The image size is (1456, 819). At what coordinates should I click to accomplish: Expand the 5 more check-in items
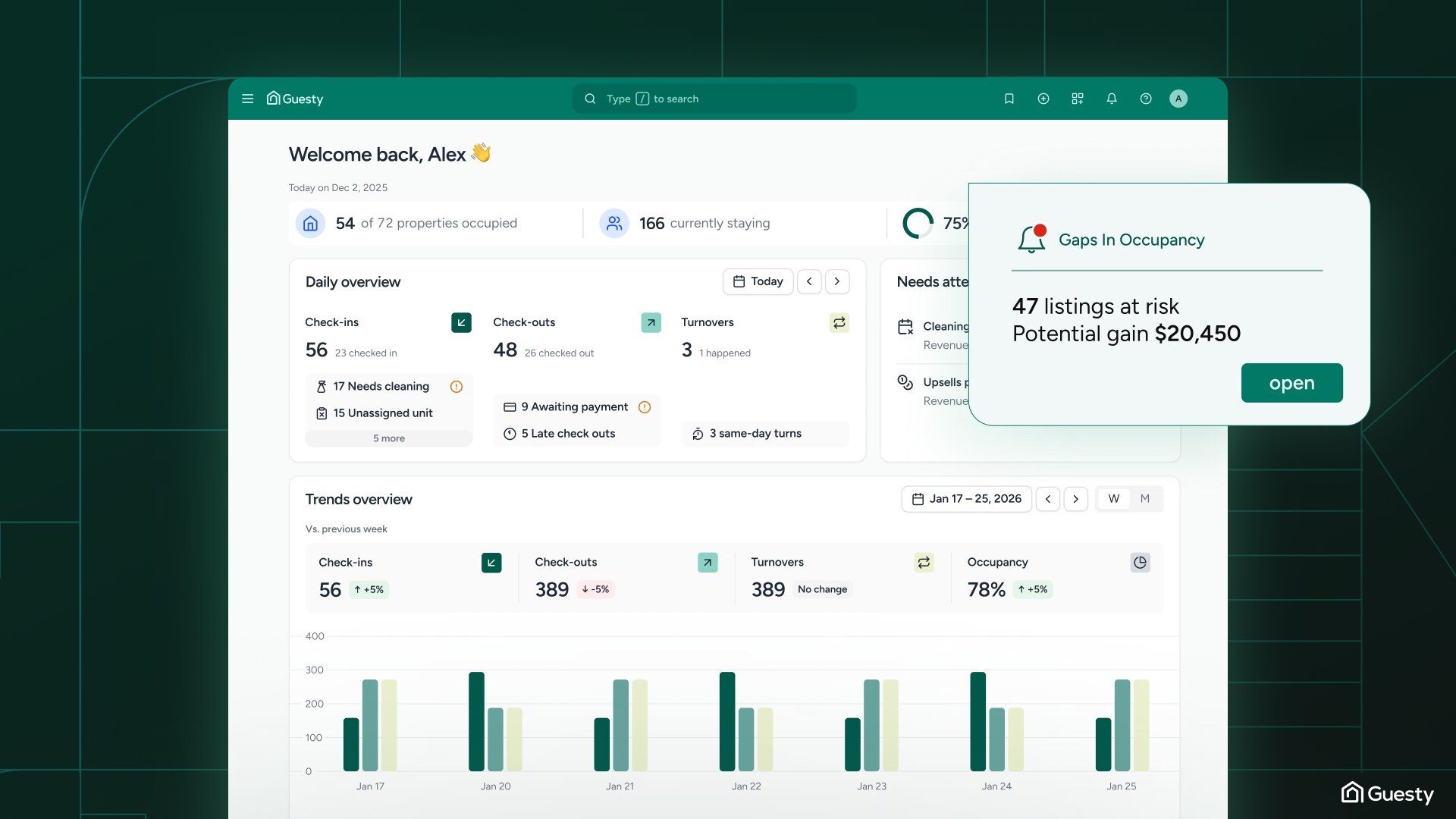pos(388,438)
